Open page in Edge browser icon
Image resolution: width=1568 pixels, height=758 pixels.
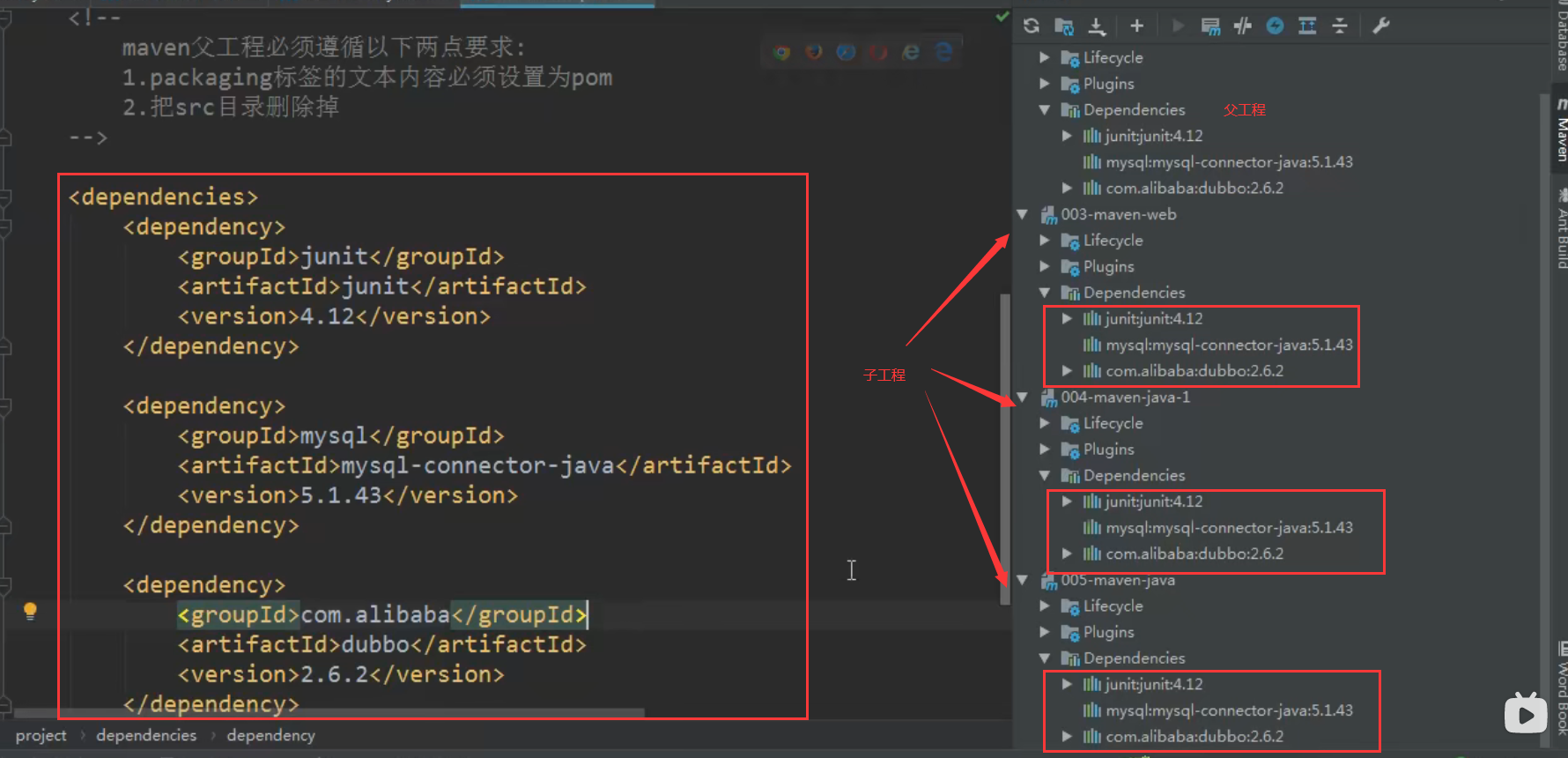click(943, 52)
